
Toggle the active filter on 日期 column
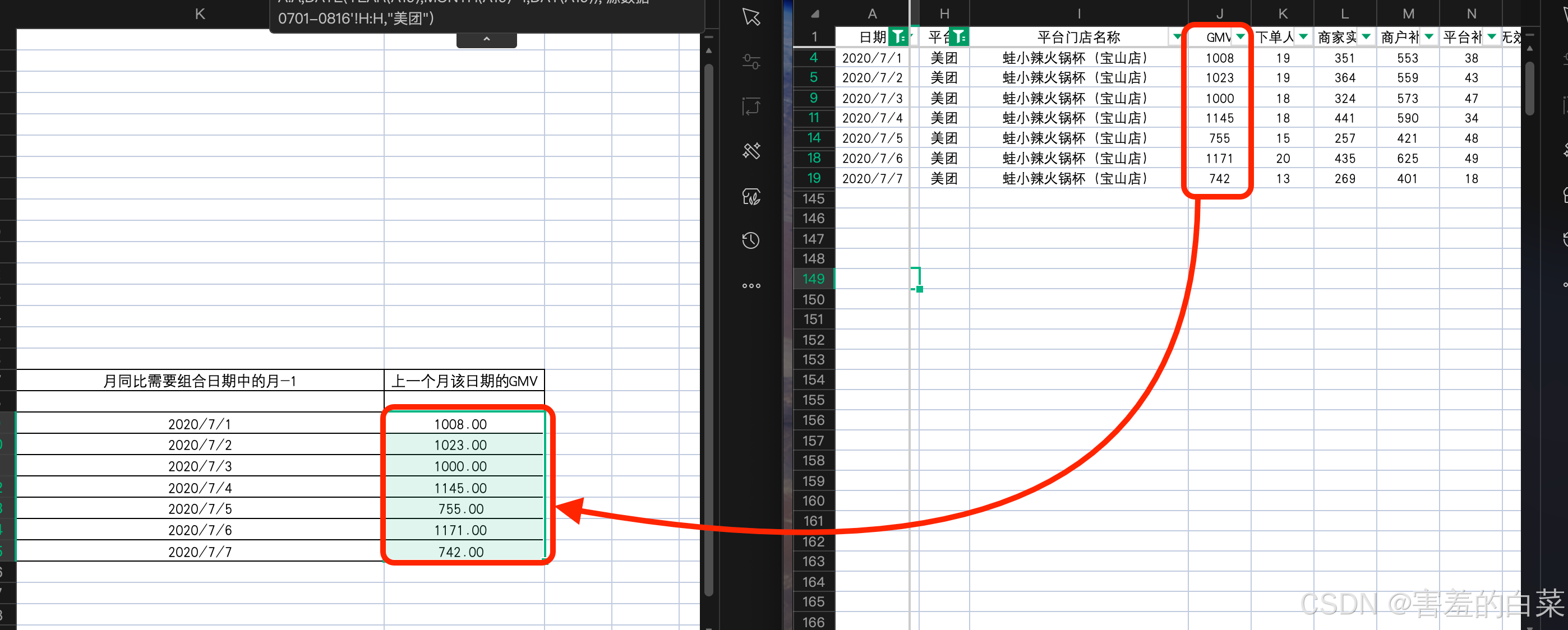(898, 37)
